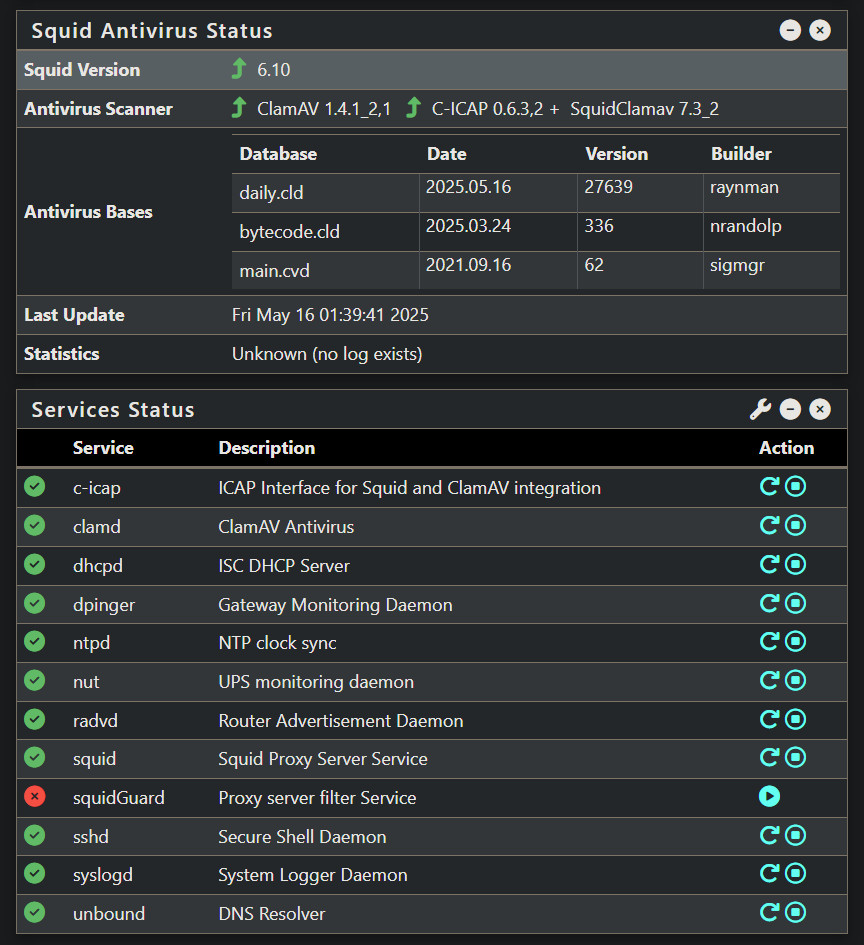Stop the nut service

pos(795,680)
